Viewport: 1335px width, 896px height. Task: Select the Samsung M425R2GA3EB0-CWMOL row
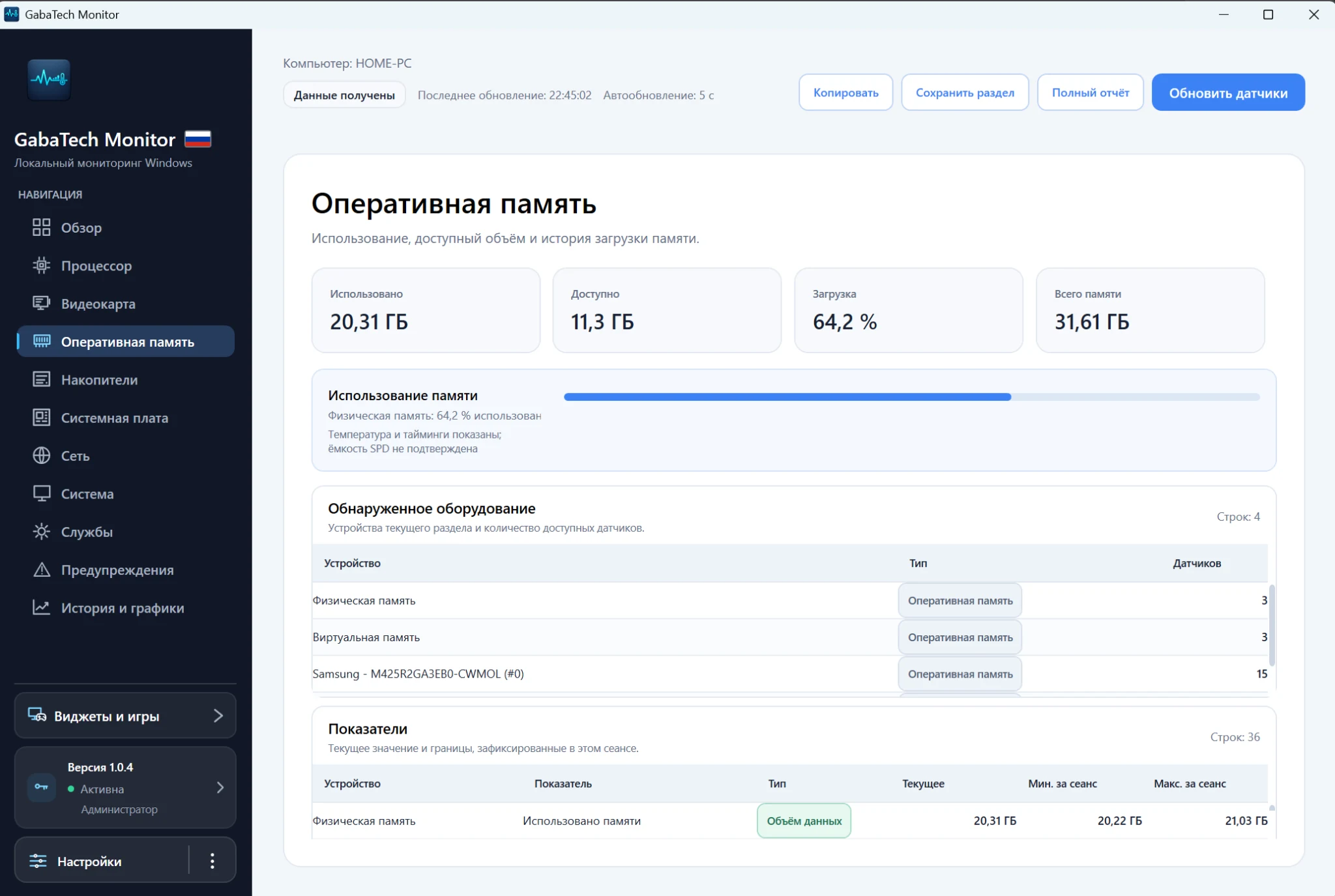click(x=789, y=674)
